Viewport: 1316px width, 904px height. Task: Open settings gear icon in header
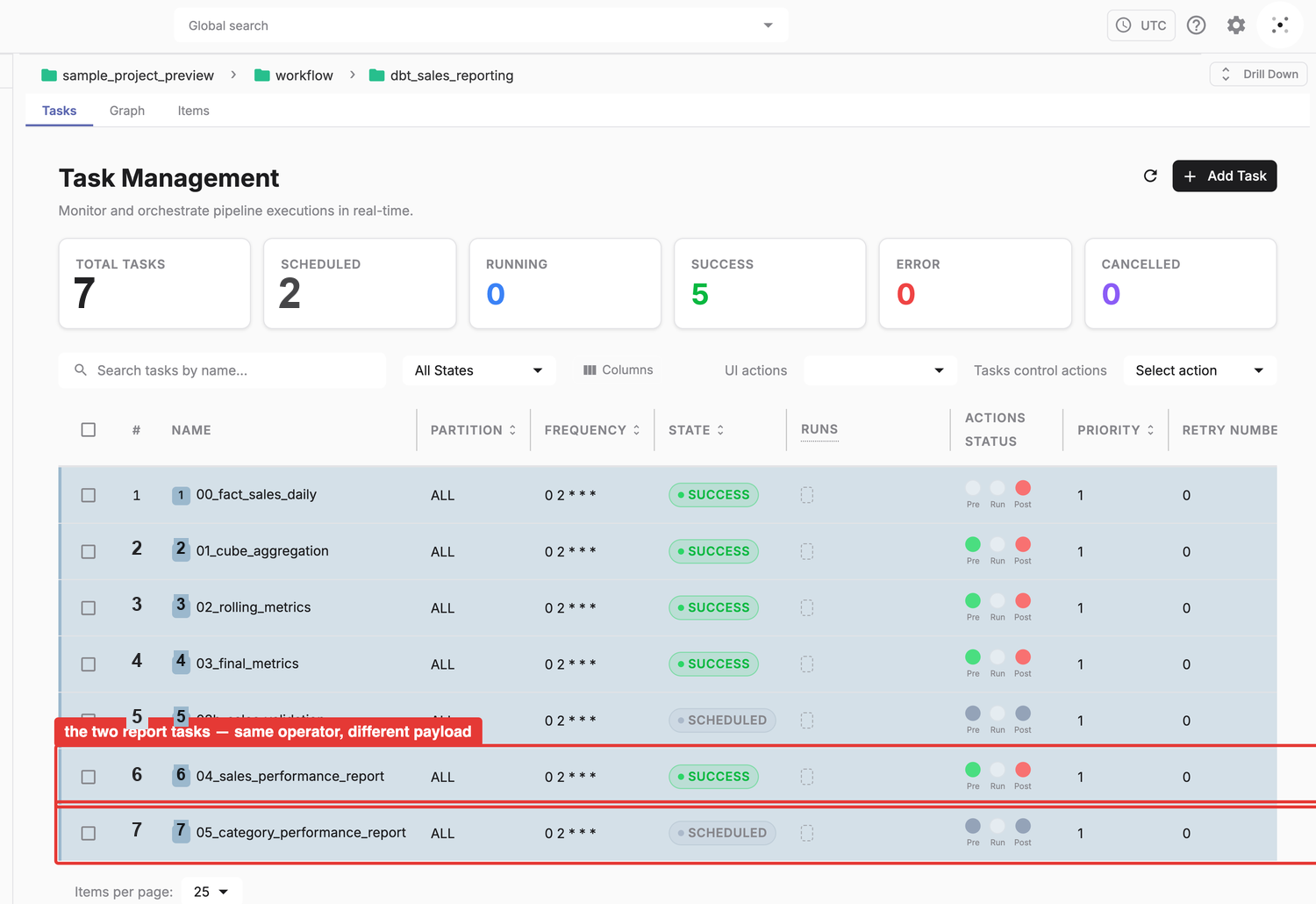coord(1236,25)
